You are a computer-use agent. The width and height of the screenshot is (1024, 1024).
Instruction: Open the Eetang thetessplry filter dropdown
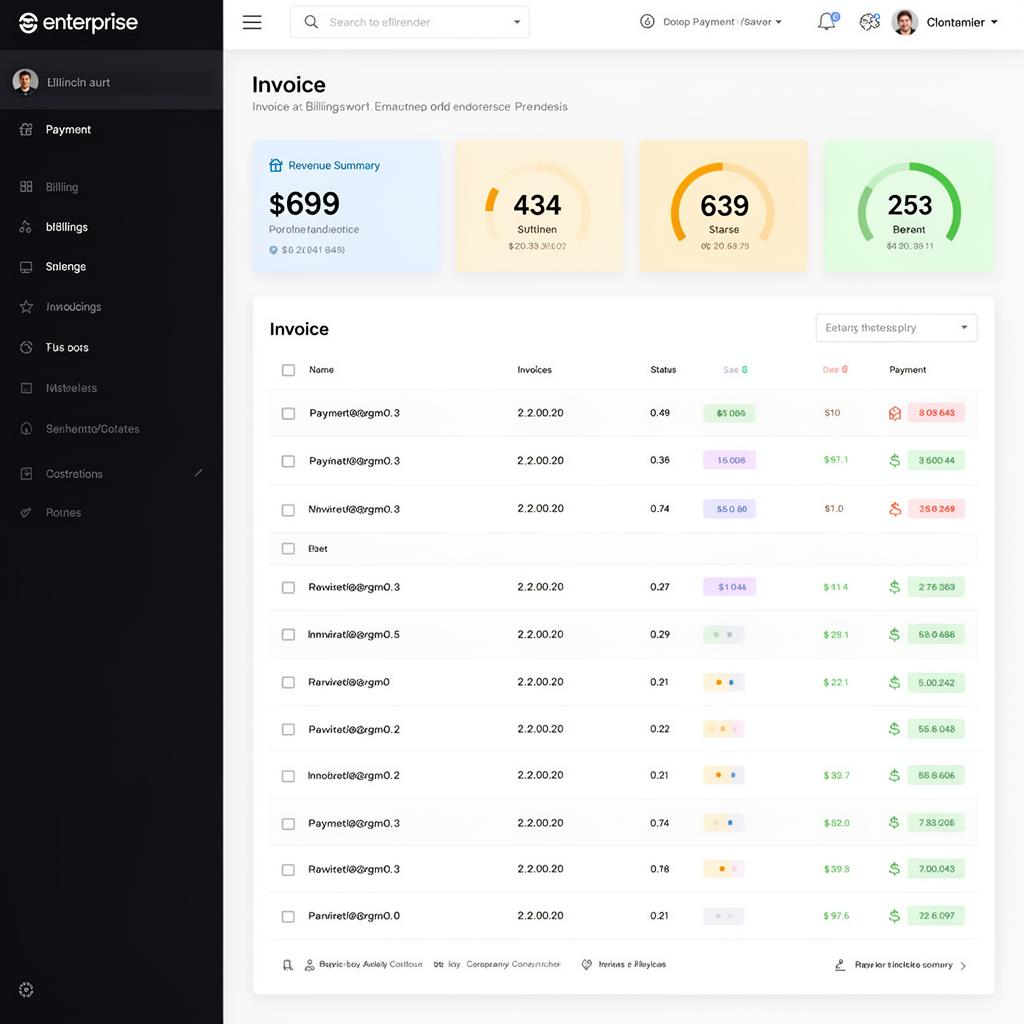[x=896, y=327]
